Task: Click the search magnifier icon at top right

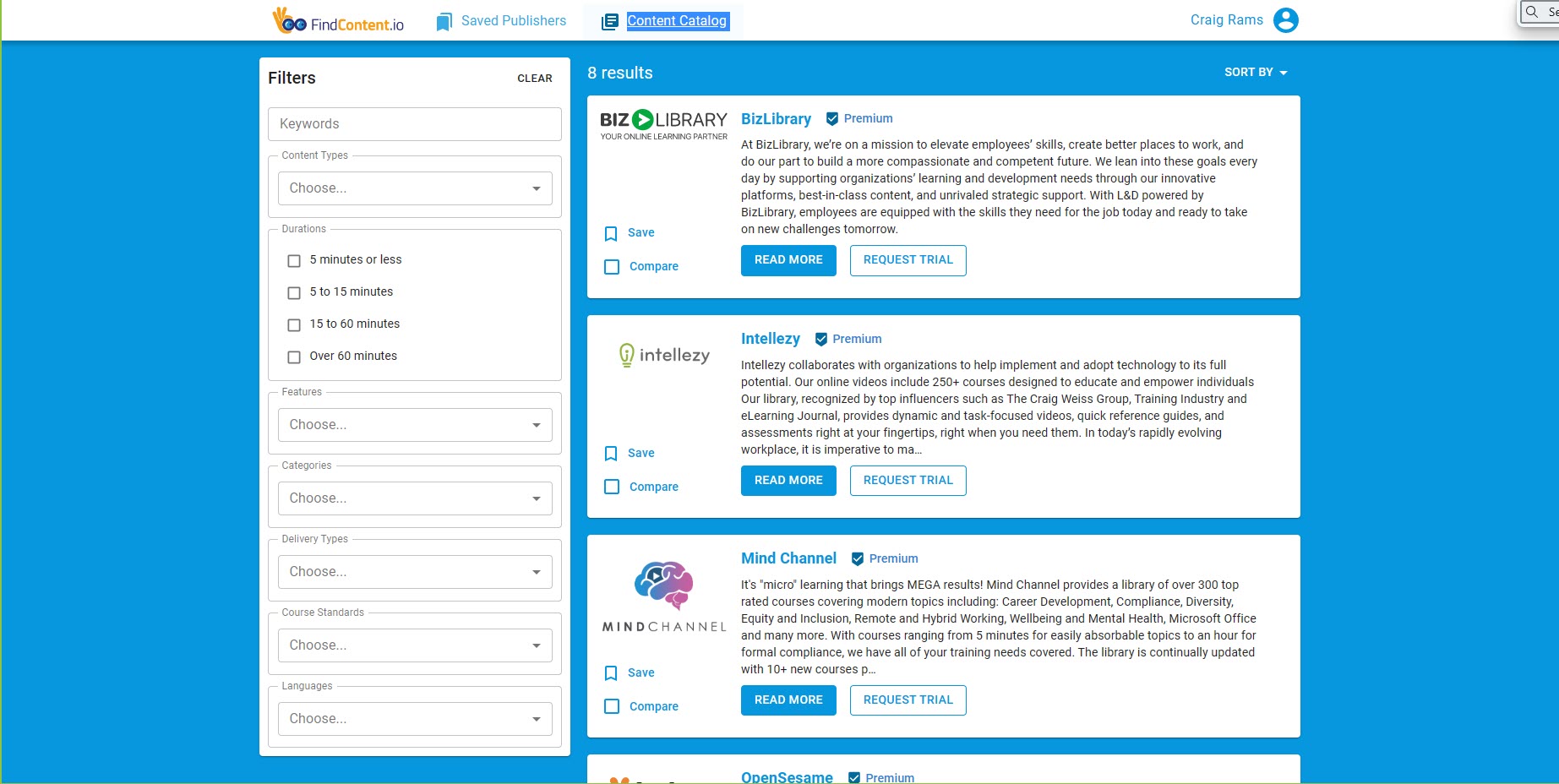Action: [x=1532, y=12]
